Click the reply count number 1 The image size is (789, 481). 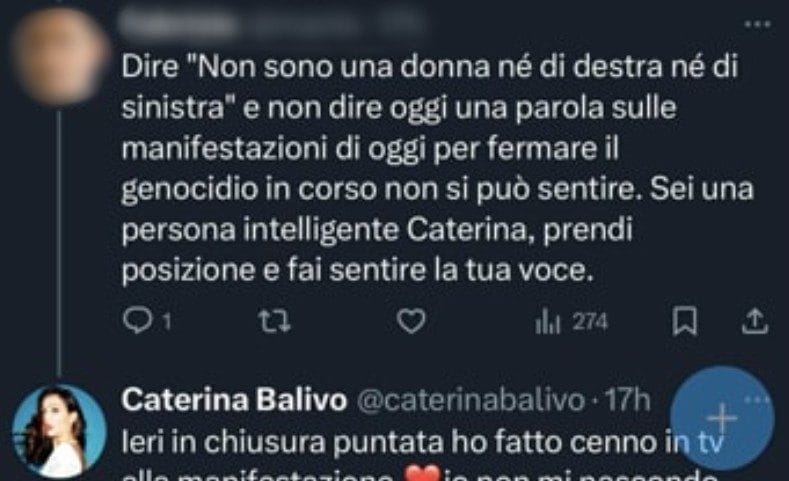[167, 322]
